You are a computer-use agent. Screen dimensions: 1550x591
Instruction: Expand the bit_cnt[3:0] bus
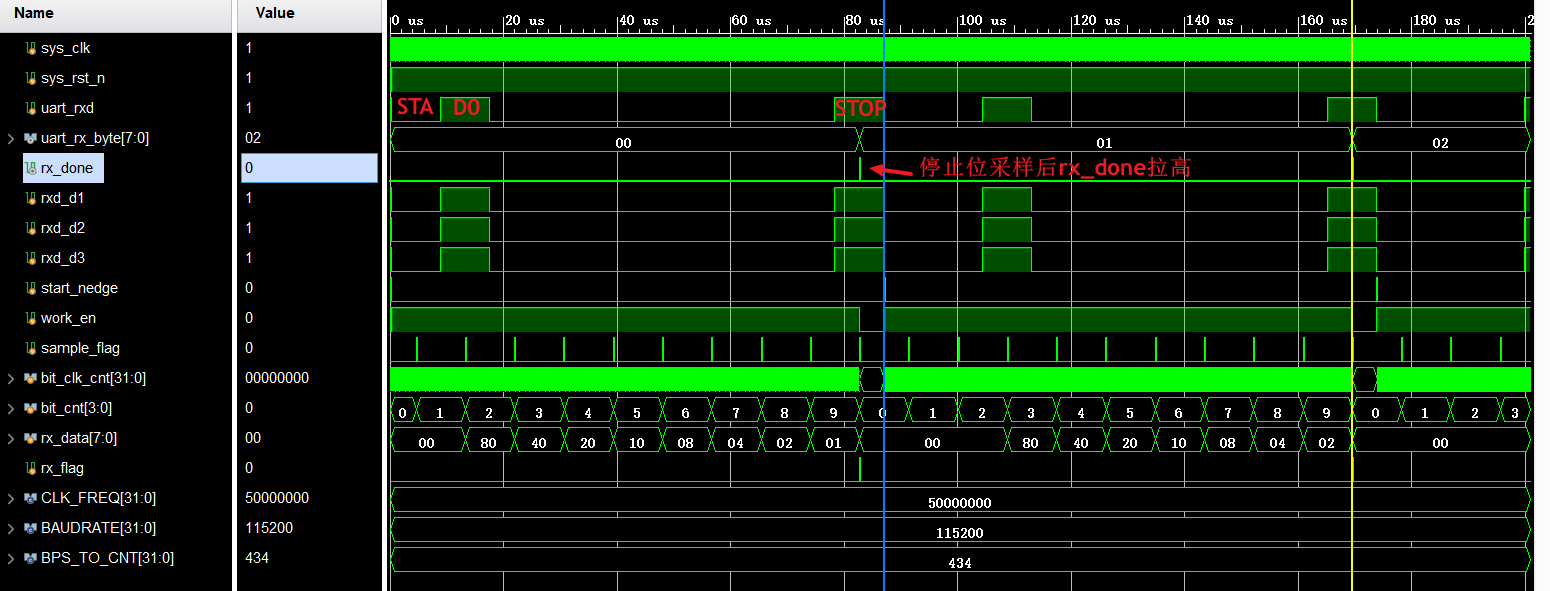[x=11, y=408]
